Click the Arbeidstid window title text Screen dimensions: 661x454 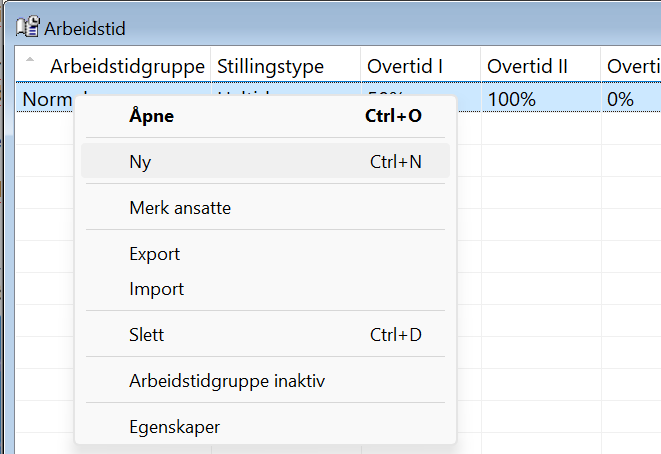point(85,28)
